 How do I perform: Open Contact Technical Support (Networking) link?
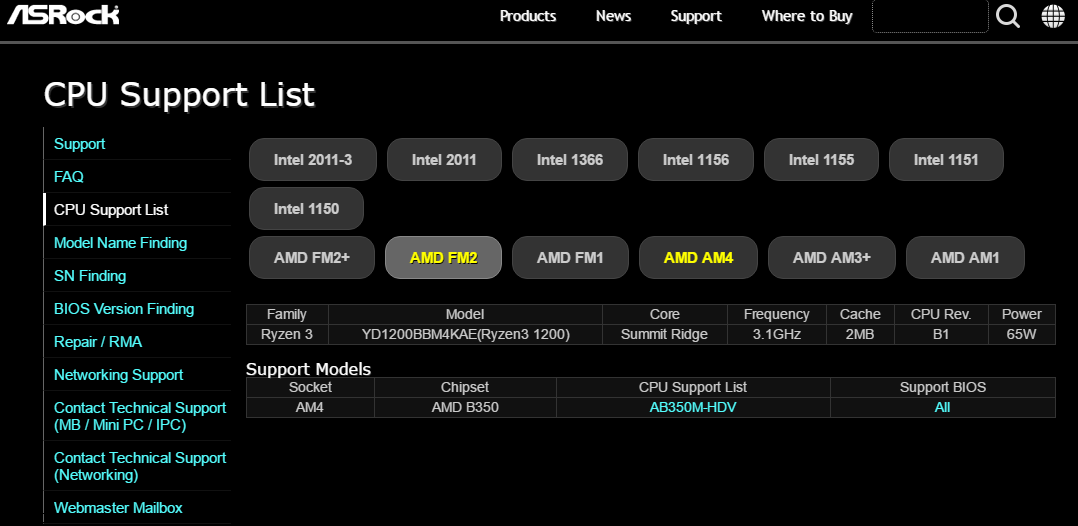[x=140, y=466]
